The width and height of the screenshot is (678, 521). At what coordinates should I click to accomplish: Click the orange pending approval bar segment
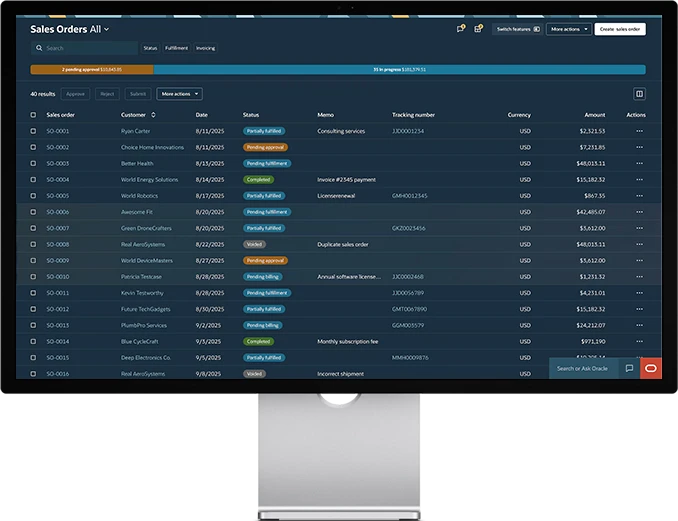click(92, 70)
